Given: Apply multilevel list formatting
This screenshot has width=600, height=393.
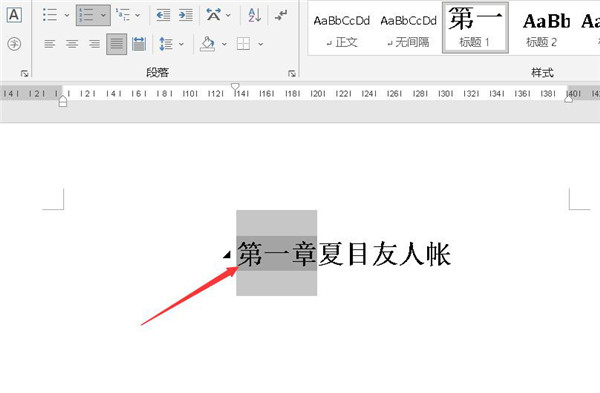Looking at the screenshot, I should tap(123, 15).
